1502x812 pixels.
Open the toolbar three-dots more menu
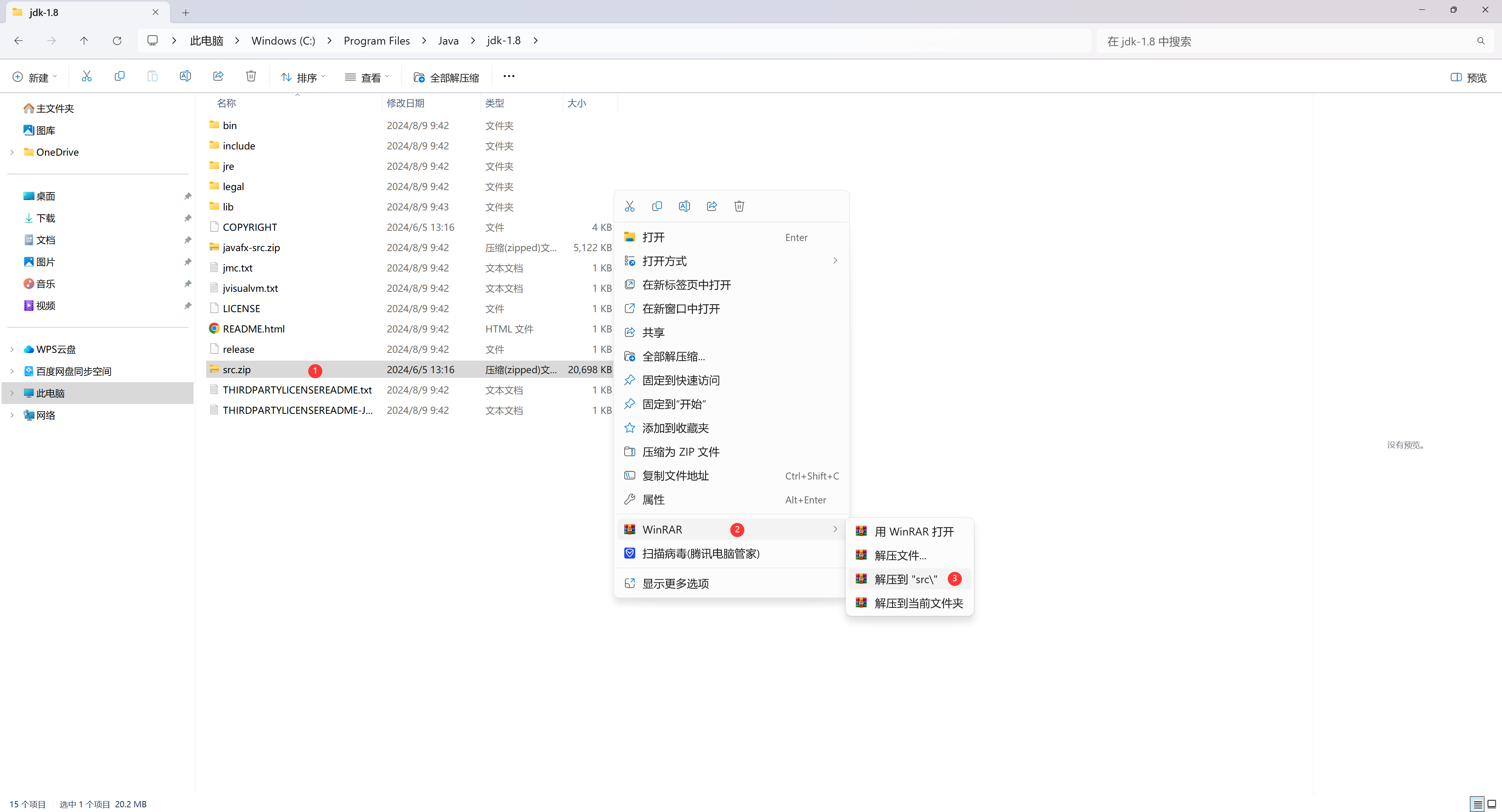tap(508, 76)
